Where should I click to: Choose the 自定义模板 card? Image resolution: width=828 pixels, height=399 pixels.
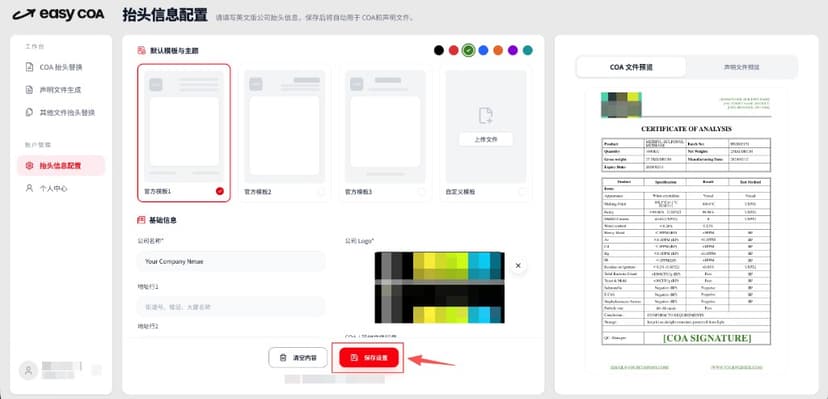pyautogui.click(x=485, y=133)
